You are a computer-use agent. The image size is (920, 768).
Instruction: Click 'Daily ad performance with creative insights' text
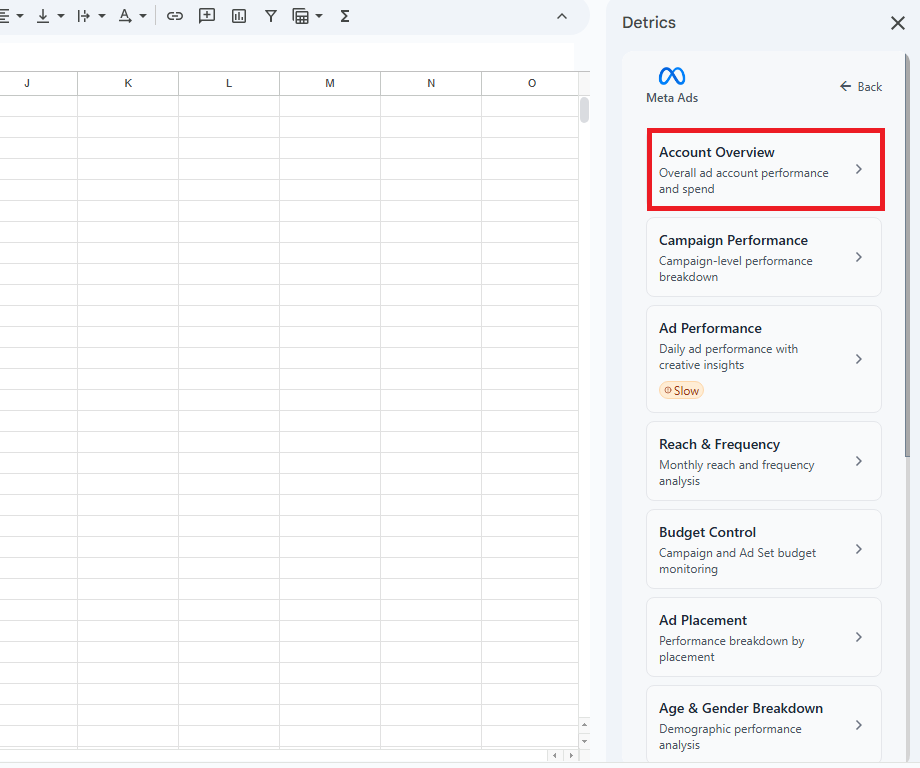[x=728, y=357]
